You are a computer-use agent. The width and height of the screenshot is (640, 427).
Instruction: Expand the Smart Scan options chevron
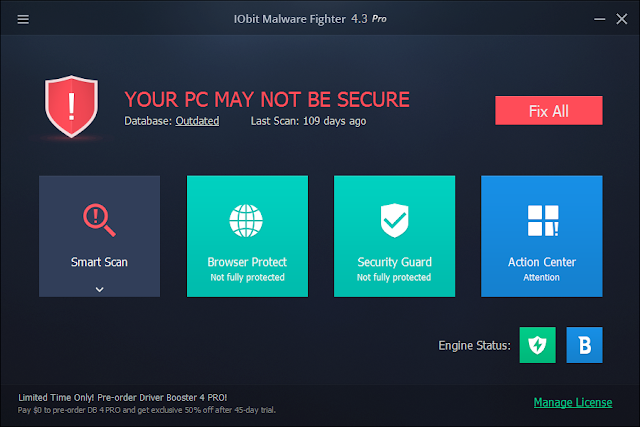(99, 288)
